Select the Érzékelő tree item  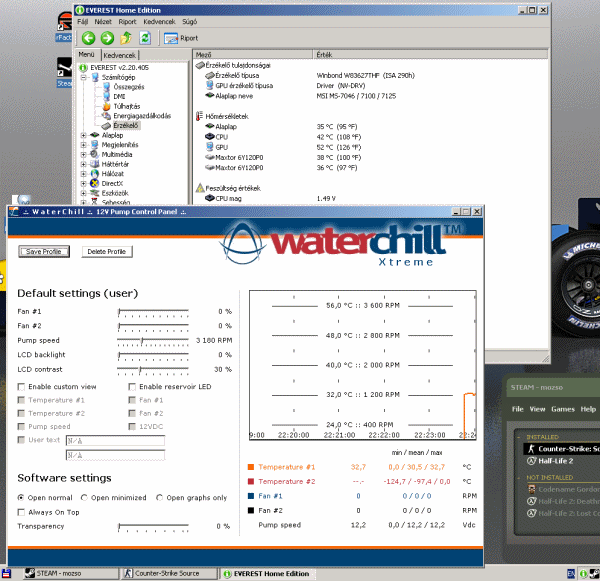coord(126,125)
